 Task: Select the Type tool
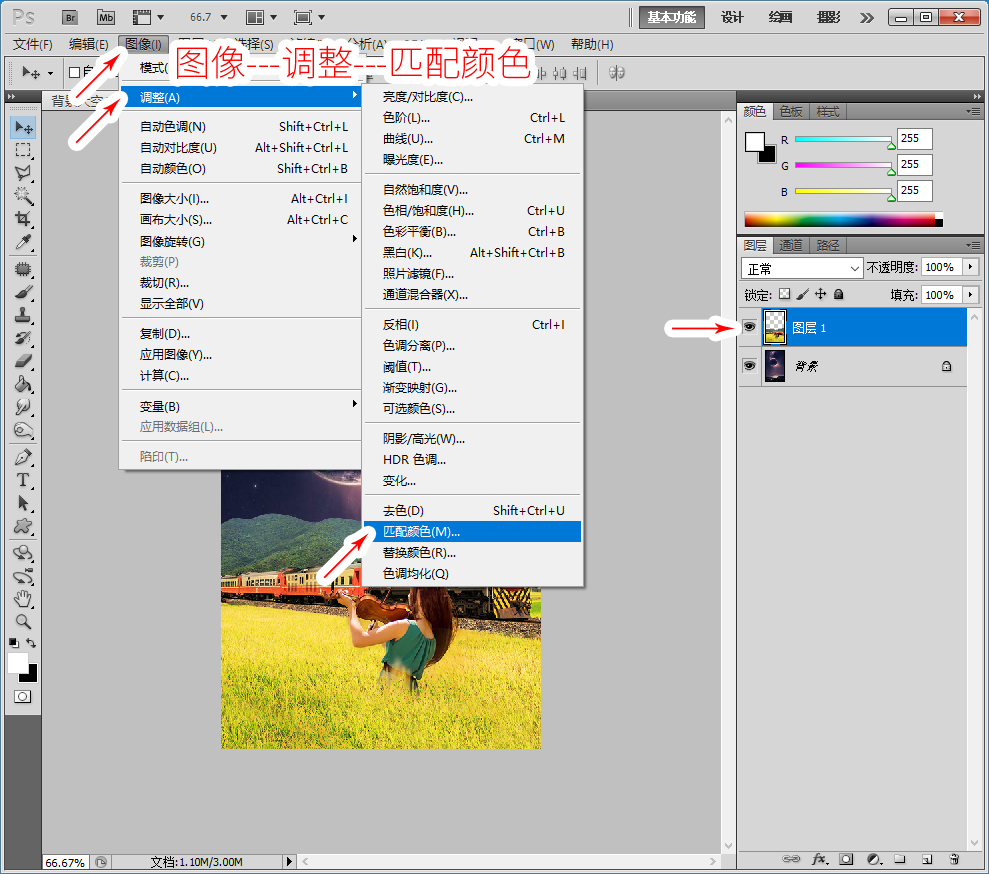[22, 481]
